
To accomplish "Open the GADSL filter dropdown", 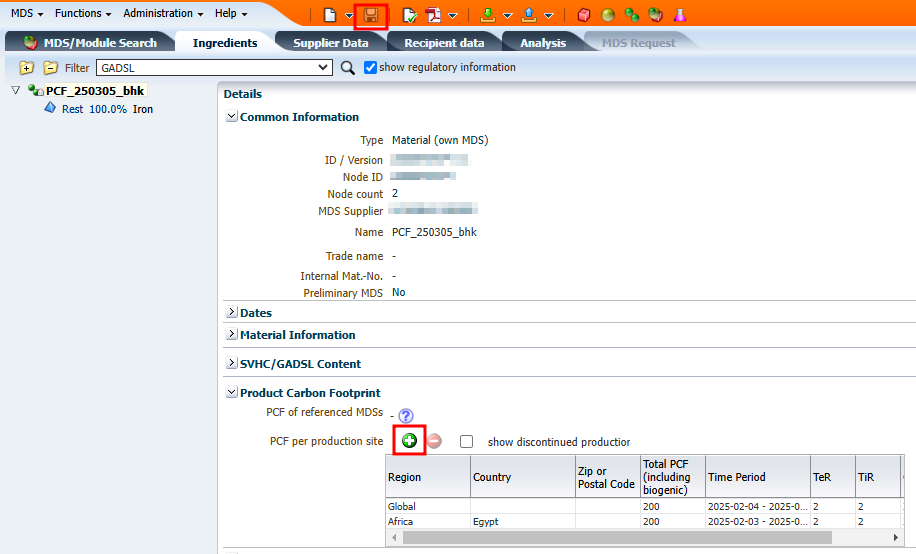I will click(x=214, y=68).
